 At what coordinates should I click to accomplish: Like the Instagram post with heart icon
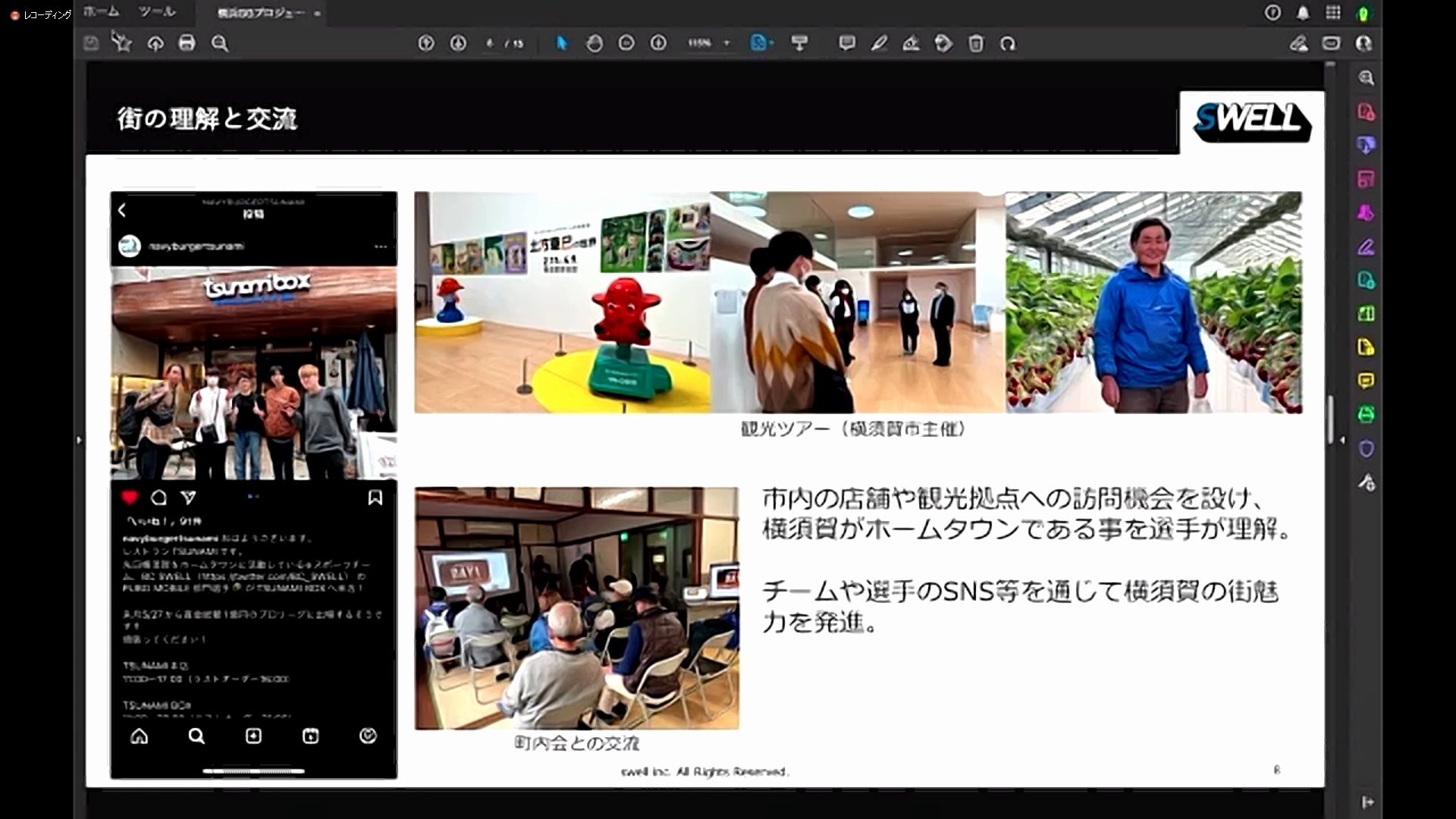coord(130,497)
